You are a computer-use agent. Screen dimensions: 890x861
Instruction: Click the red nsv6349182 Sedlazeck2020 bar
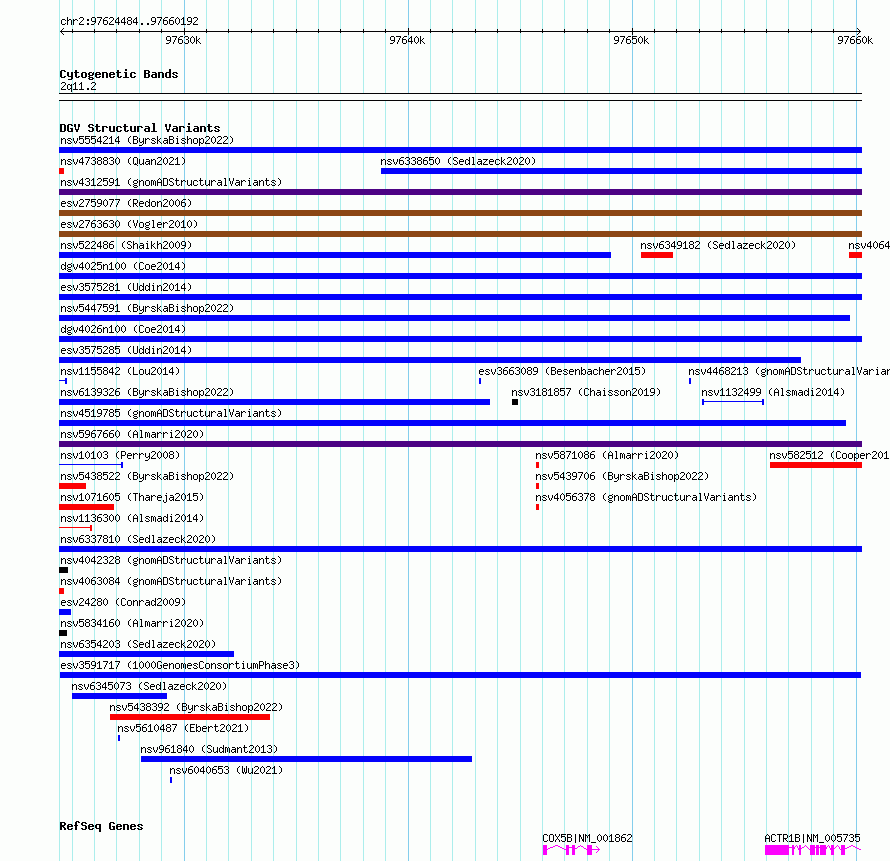(657, 255)
